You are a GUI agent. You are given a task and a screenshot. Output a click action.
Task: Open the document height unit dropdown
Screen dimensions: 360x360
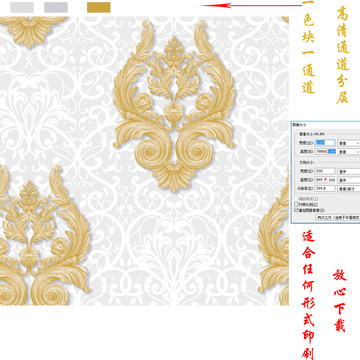[x=349, y=180]
